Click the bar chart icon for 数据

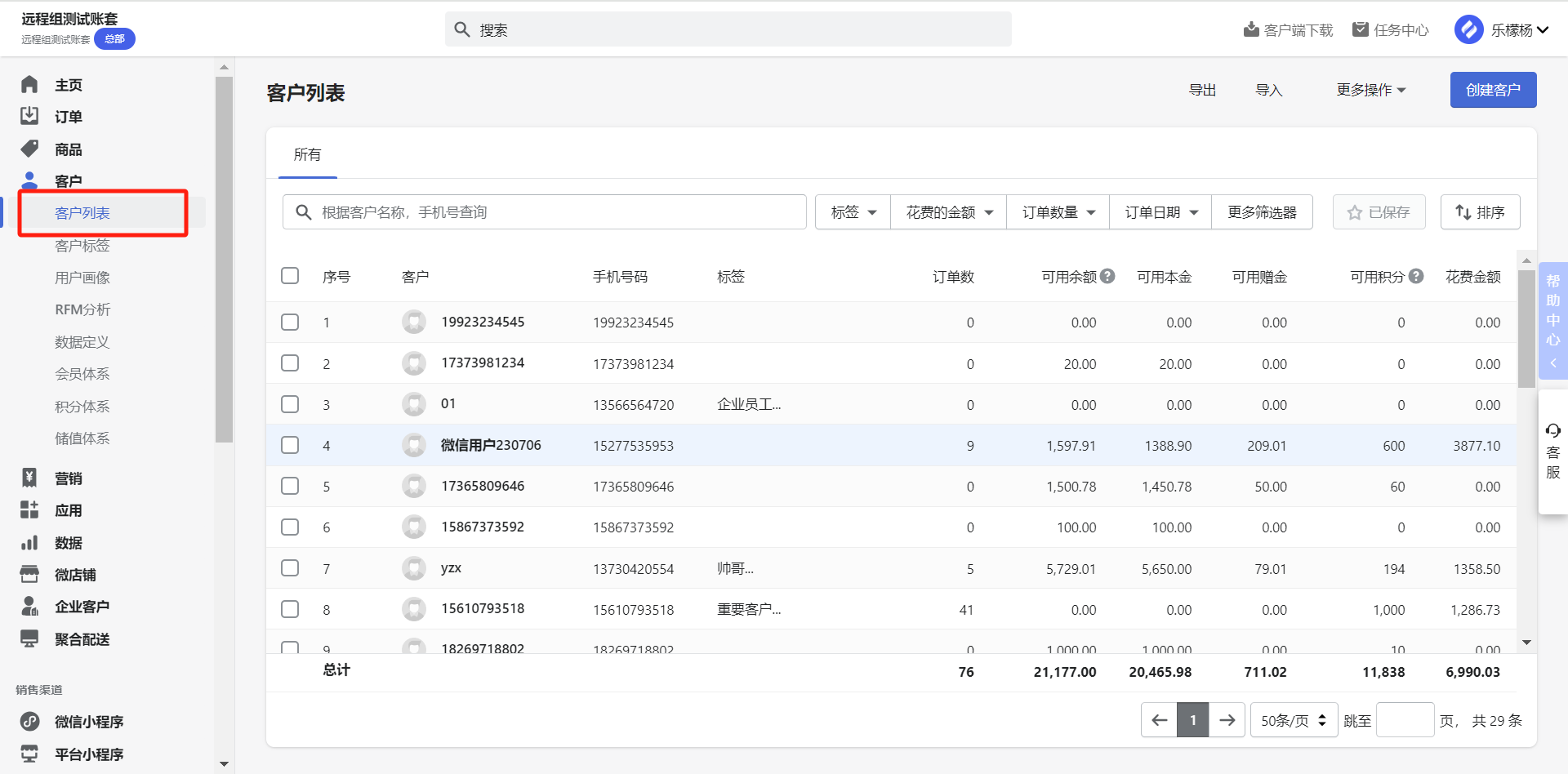29,542
